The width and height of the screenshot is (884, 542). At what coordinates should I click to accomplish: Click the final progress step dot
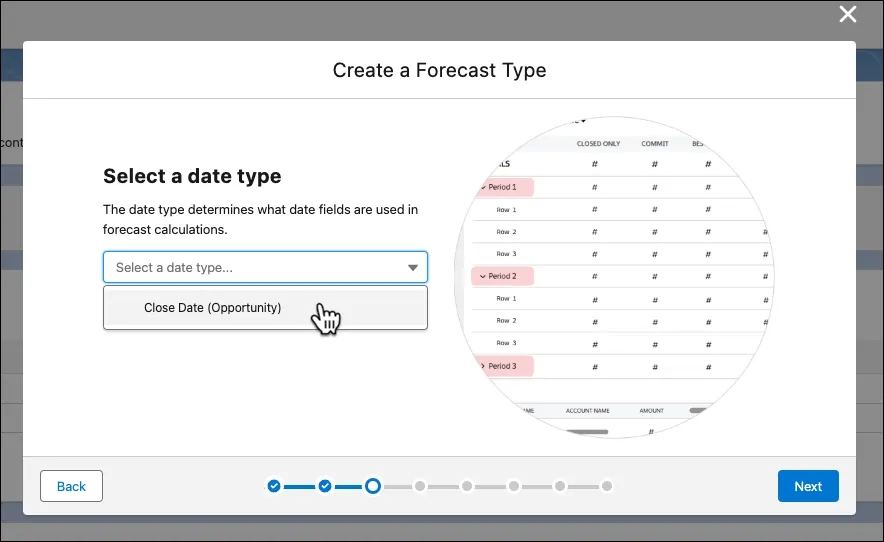pyautogui.click(x=607, y=486)
